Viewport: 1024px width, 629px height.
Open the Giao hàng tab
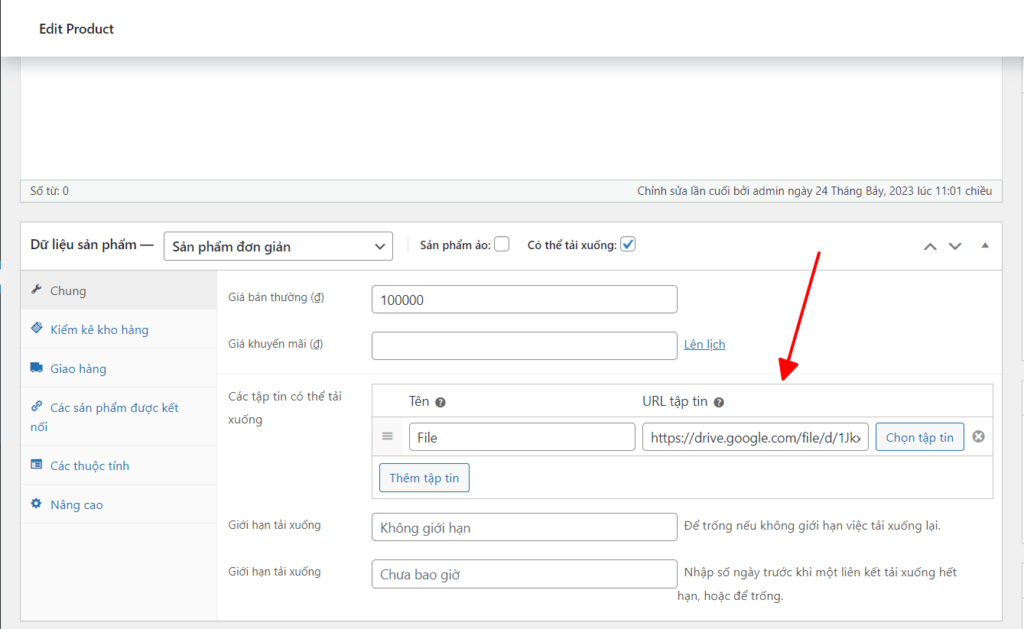pos(78,368)
